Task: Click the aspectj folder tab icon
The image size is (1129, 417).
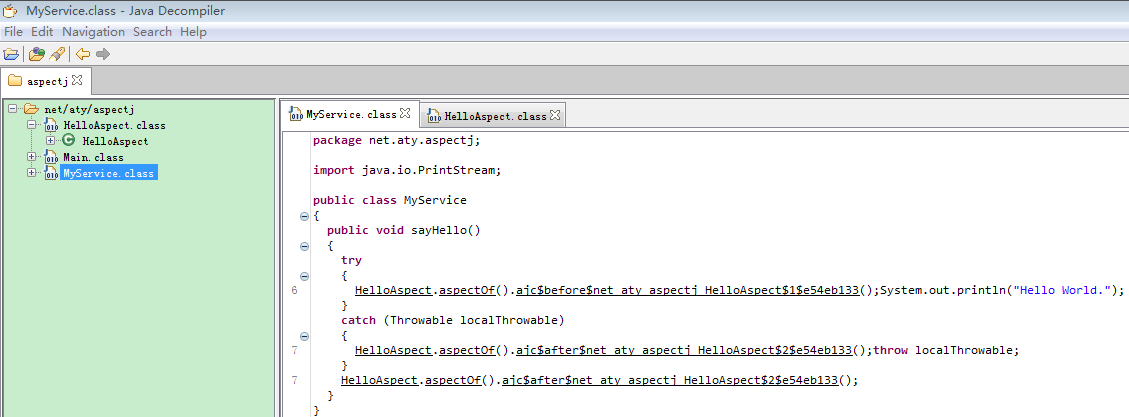Action: tap(15, 81)
